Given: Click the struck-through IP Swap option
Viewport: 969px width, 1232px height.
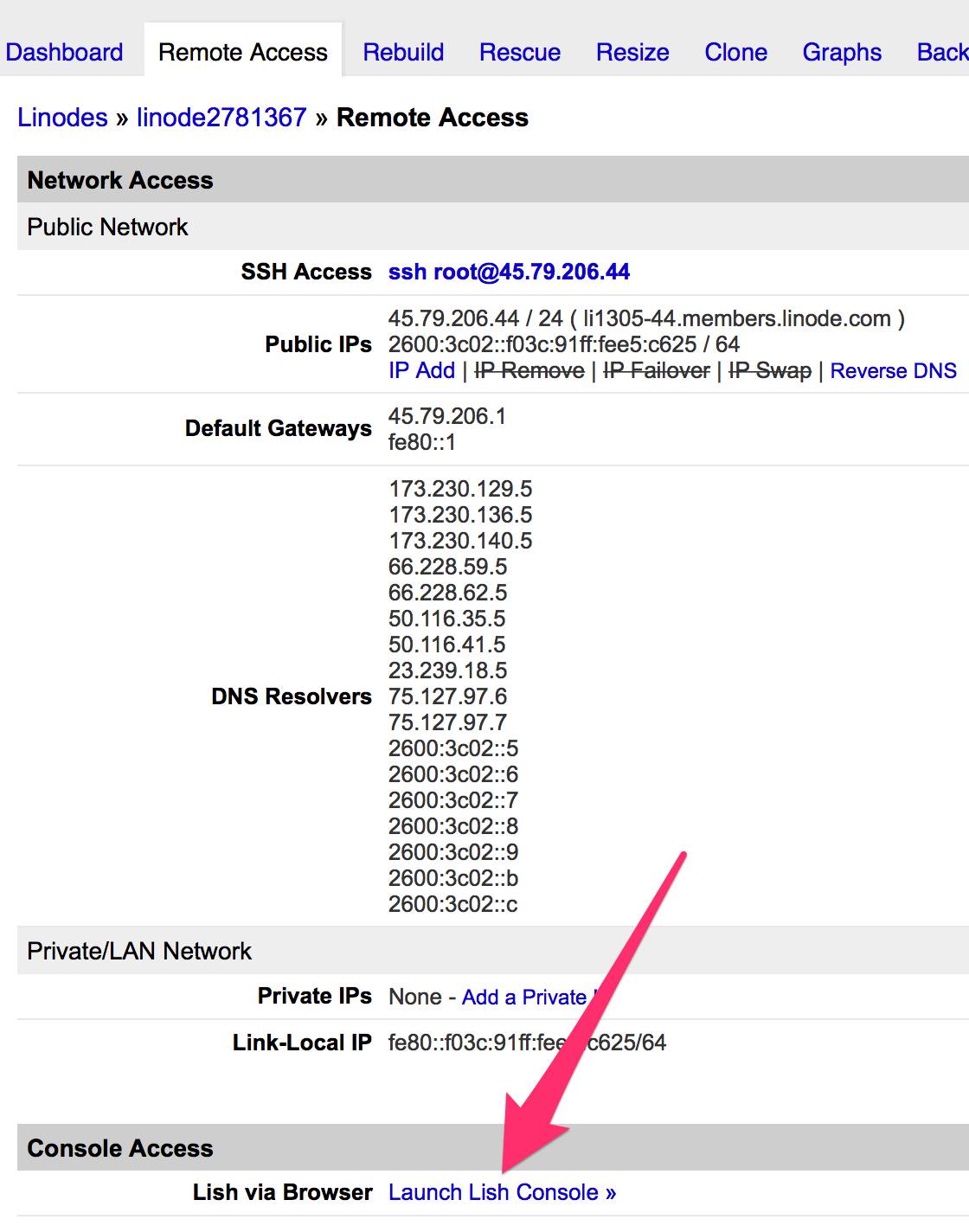Looking at the screenshot, I should click(x=770, y=370).
